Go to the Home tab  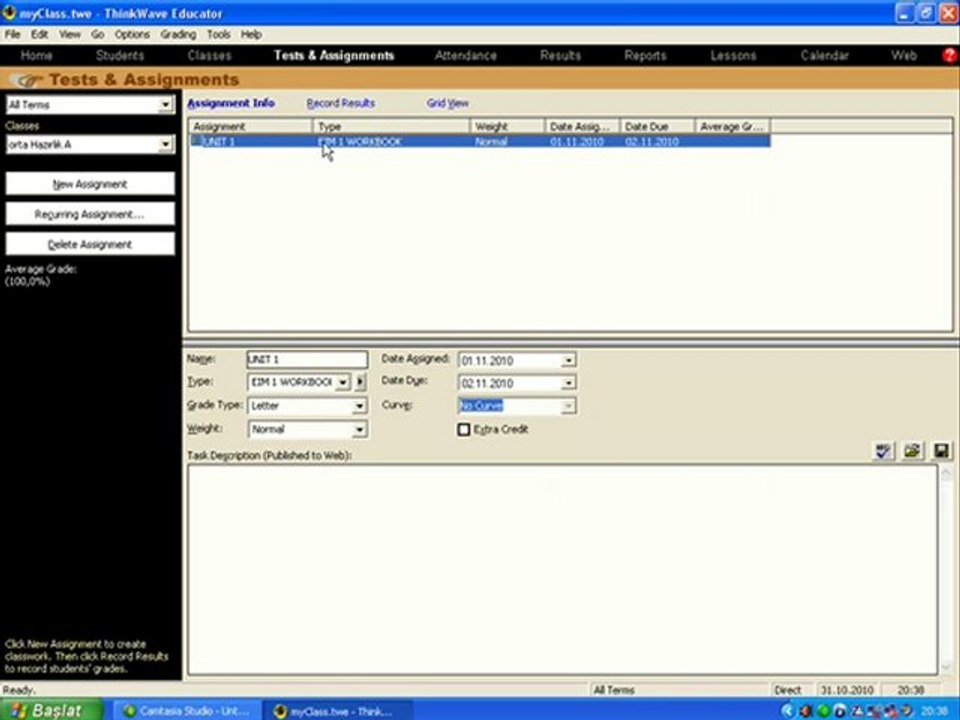pos(37,55)
